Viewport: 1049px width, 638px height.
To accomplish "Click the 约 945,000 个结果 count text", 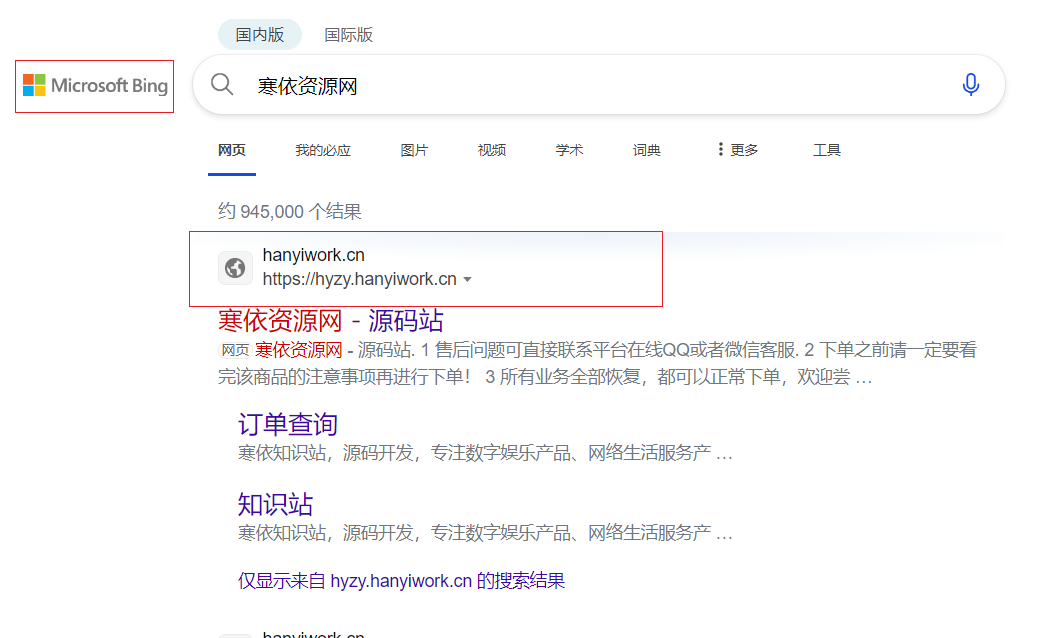I will 290,211.
